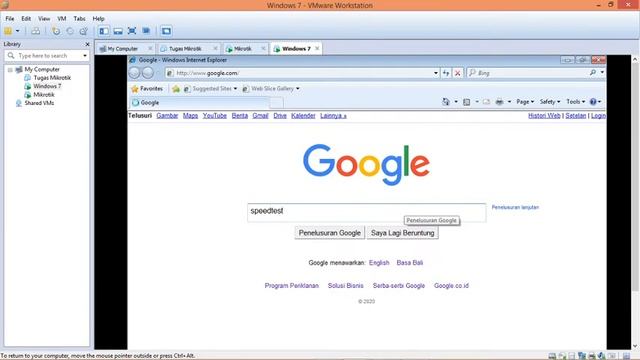Select Shared VMs in library tree
640x360 pixels.
coord(39,103)
